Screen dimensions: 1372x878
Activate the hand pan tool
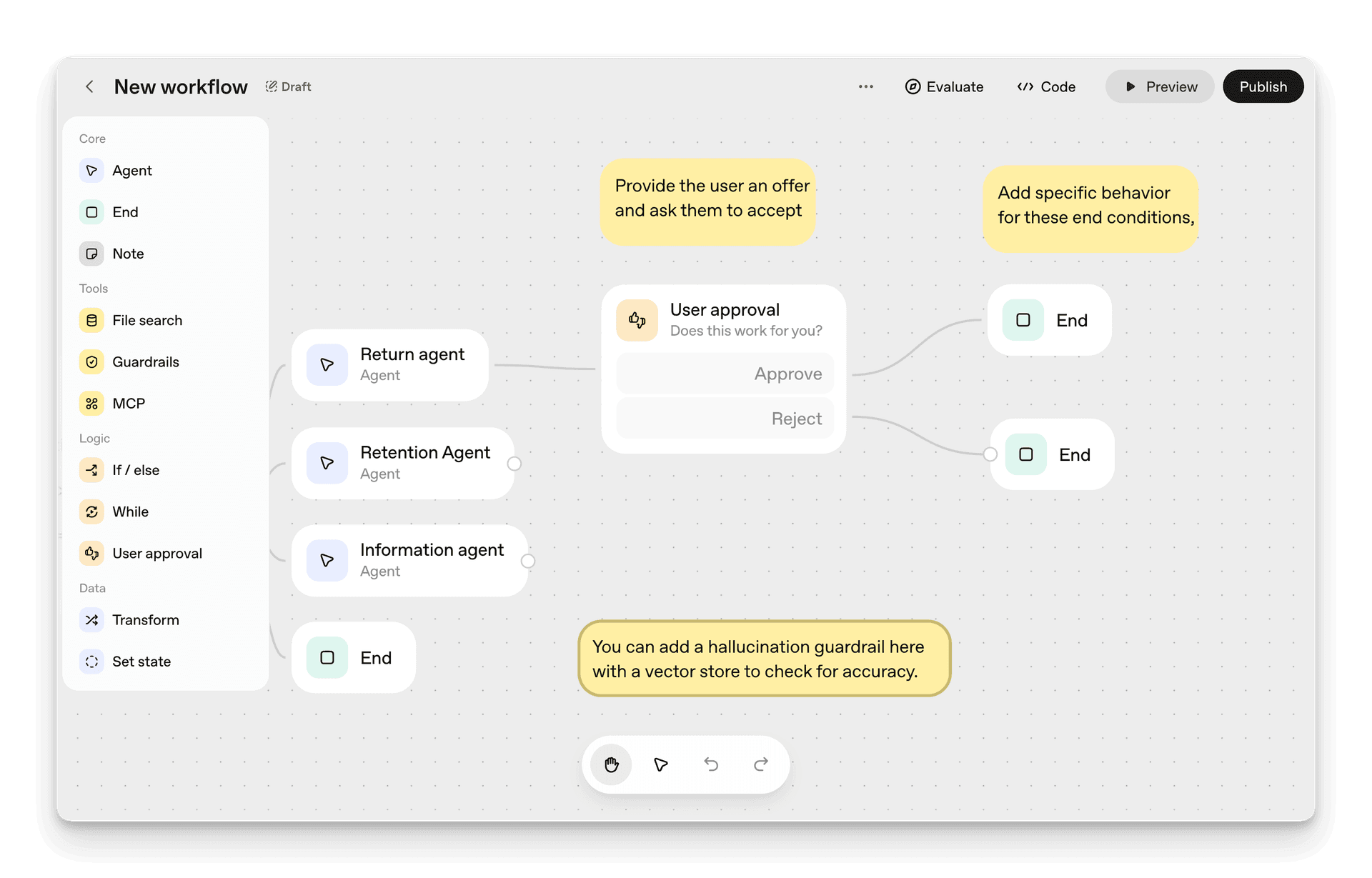pyautogui.click(x=611, y=764)
